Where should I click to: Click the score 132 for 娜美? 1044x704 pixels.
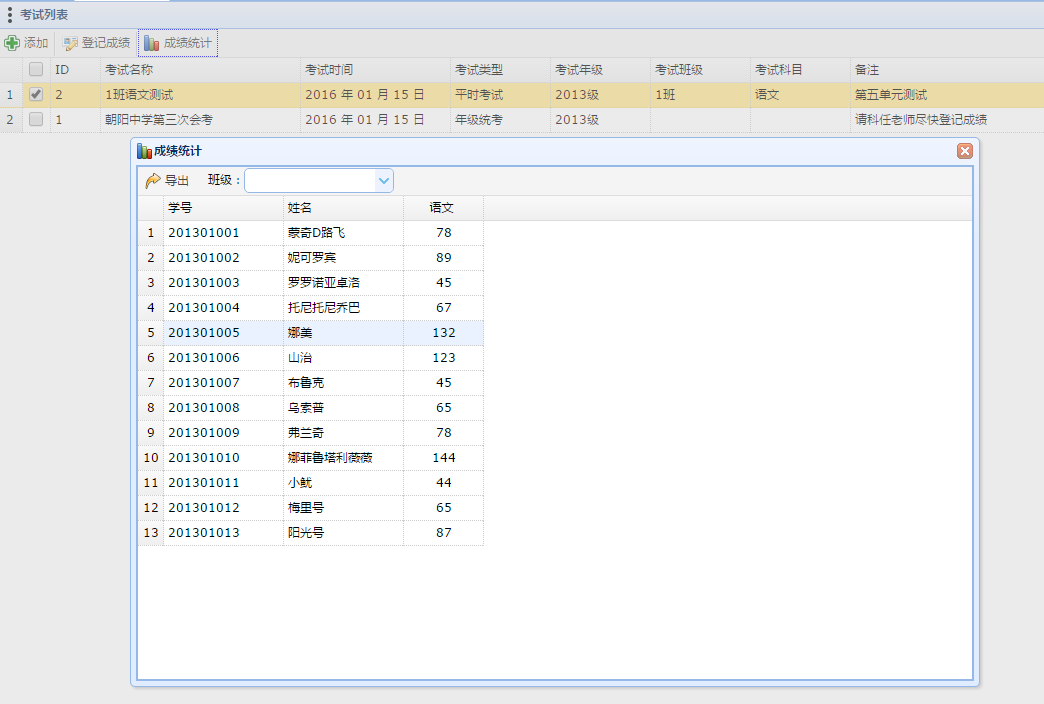(443, 332)
